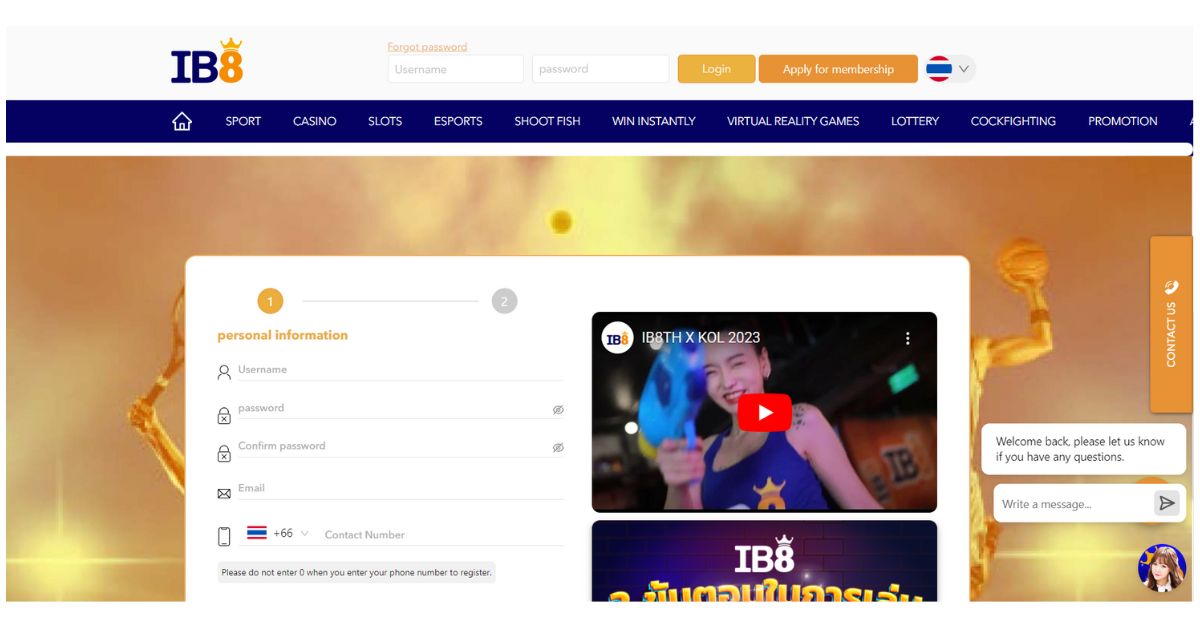Send the chat message with arrow icon
The width and height of the screenshot is (1200, 628).
pos(1166,503)
